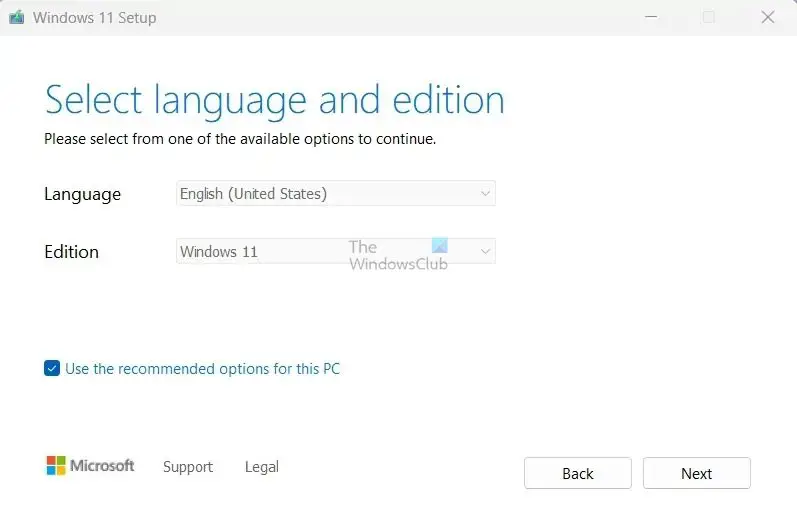Uncheck Use the recommended options checkbox

tap(52, 368)
